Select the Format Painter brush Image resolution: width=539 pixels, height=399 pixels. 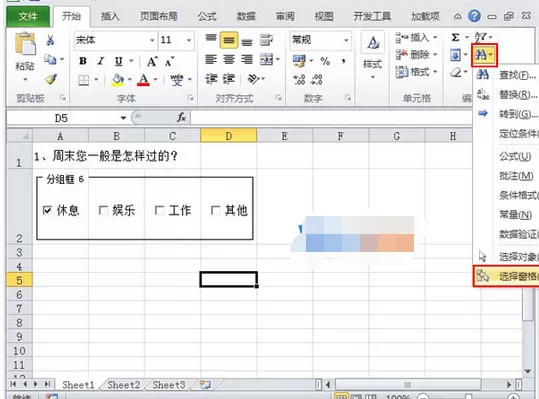pyautogui.click(x=51, y=79)
